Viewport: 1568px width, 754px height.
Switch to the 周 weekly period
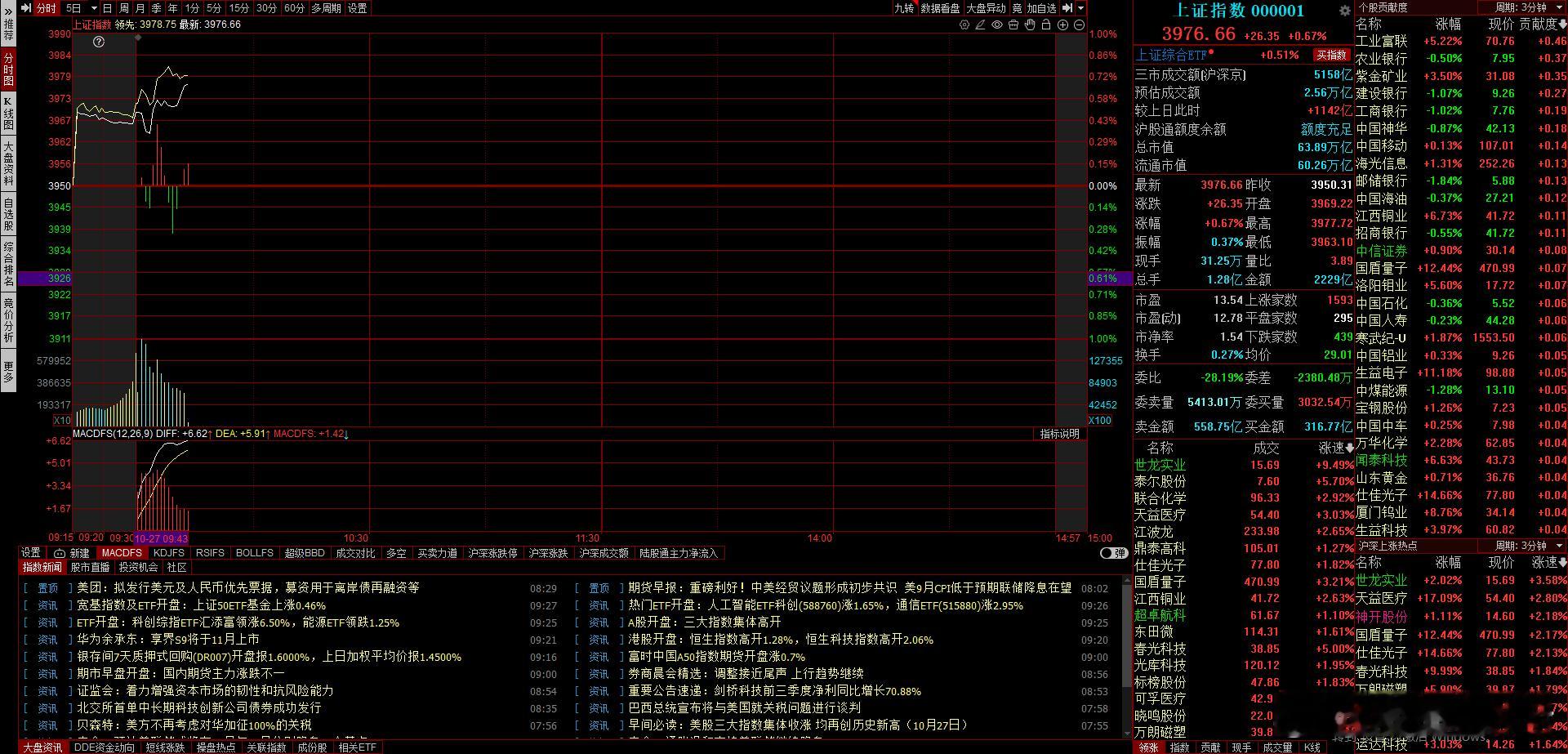coord(123,8)
